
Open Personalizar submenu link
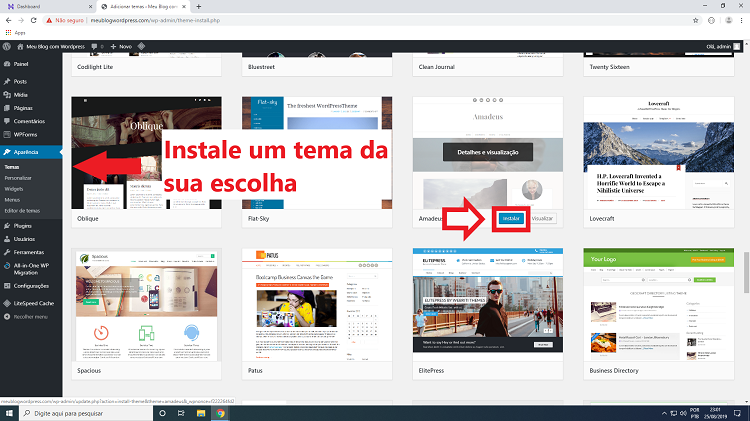[18, 178]
